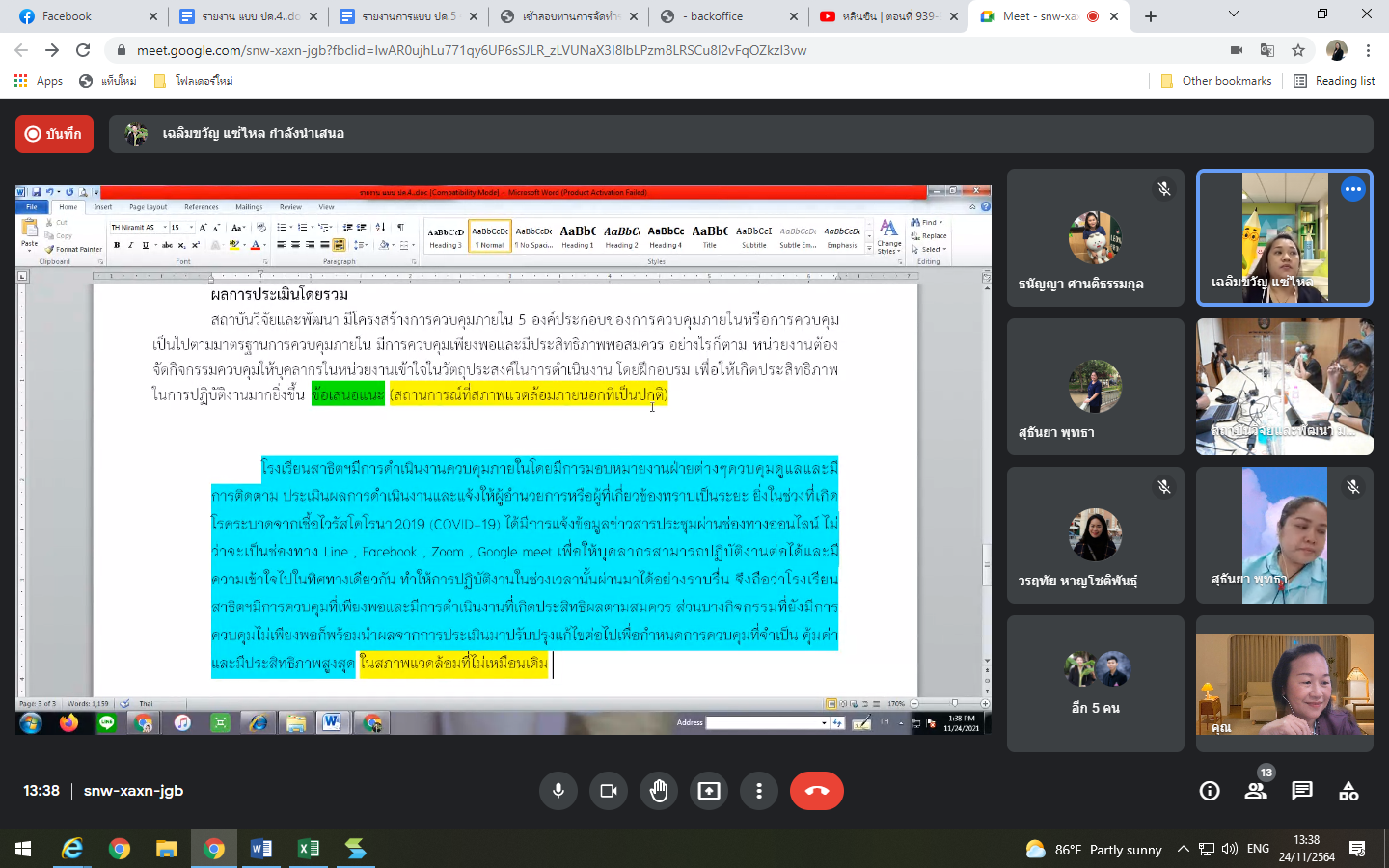The image size is (1389, 868).
Task: Open the Activities panel icon
Action: [x=1348, y=791]
